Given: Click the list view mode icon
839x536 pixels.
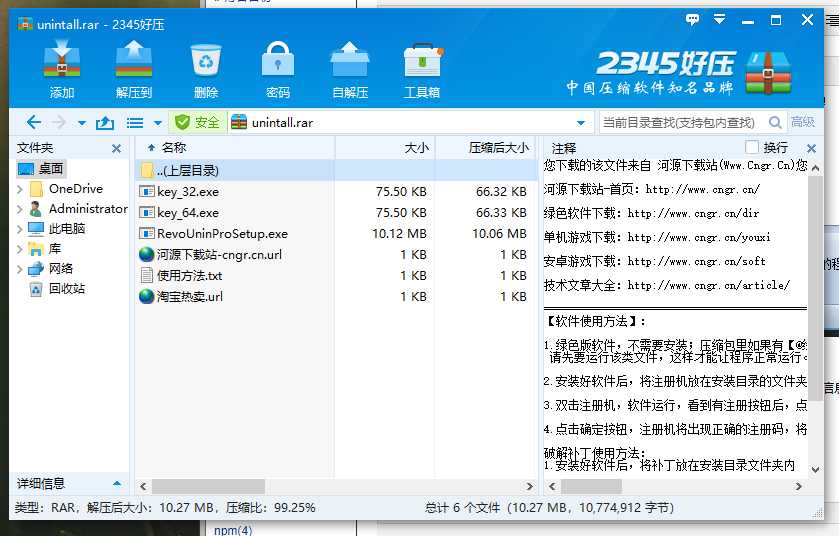Looking at the screenshot, I should [135, 123].
